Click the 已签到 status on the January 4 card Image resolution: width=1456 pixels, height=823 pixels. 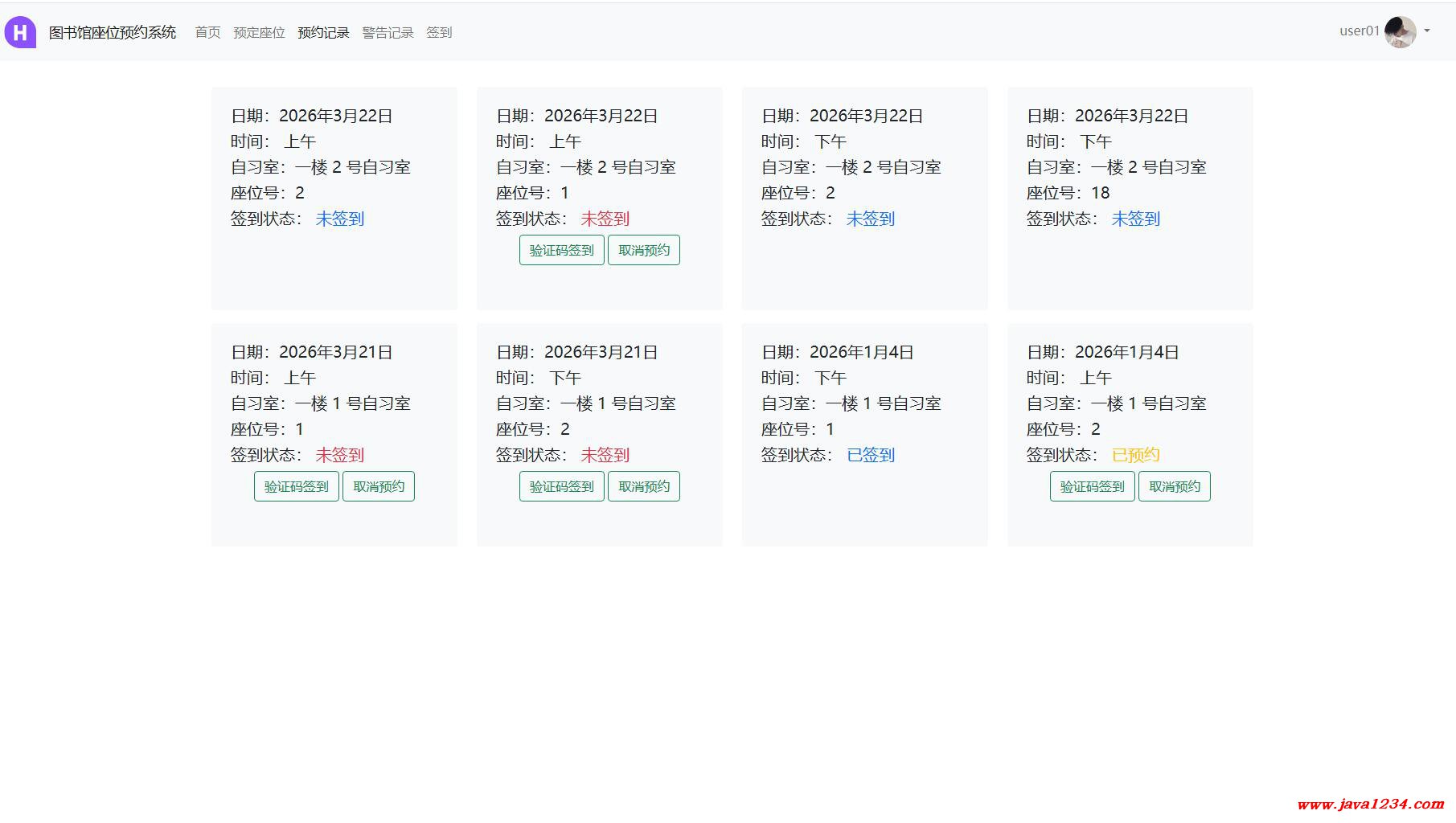point(871,455)
